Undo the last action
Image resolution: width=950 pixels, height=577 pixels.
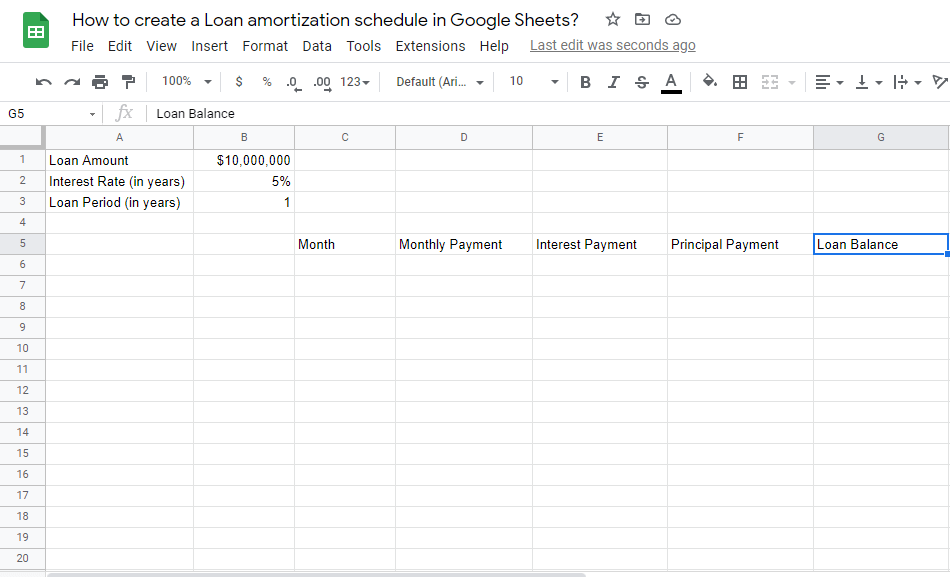[44, 82]
